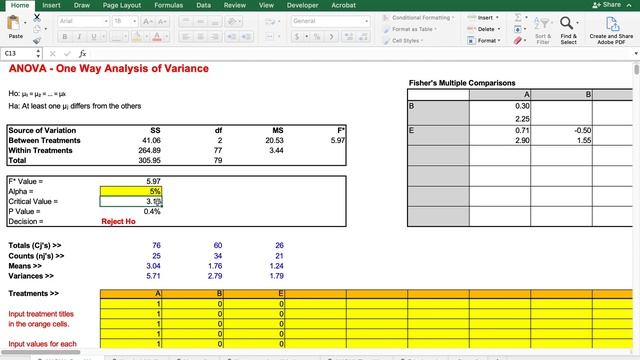The height and width of the screenshot is (360, 640).
Task: Switch to the Insert tab
Action: (x=51, y=5)
